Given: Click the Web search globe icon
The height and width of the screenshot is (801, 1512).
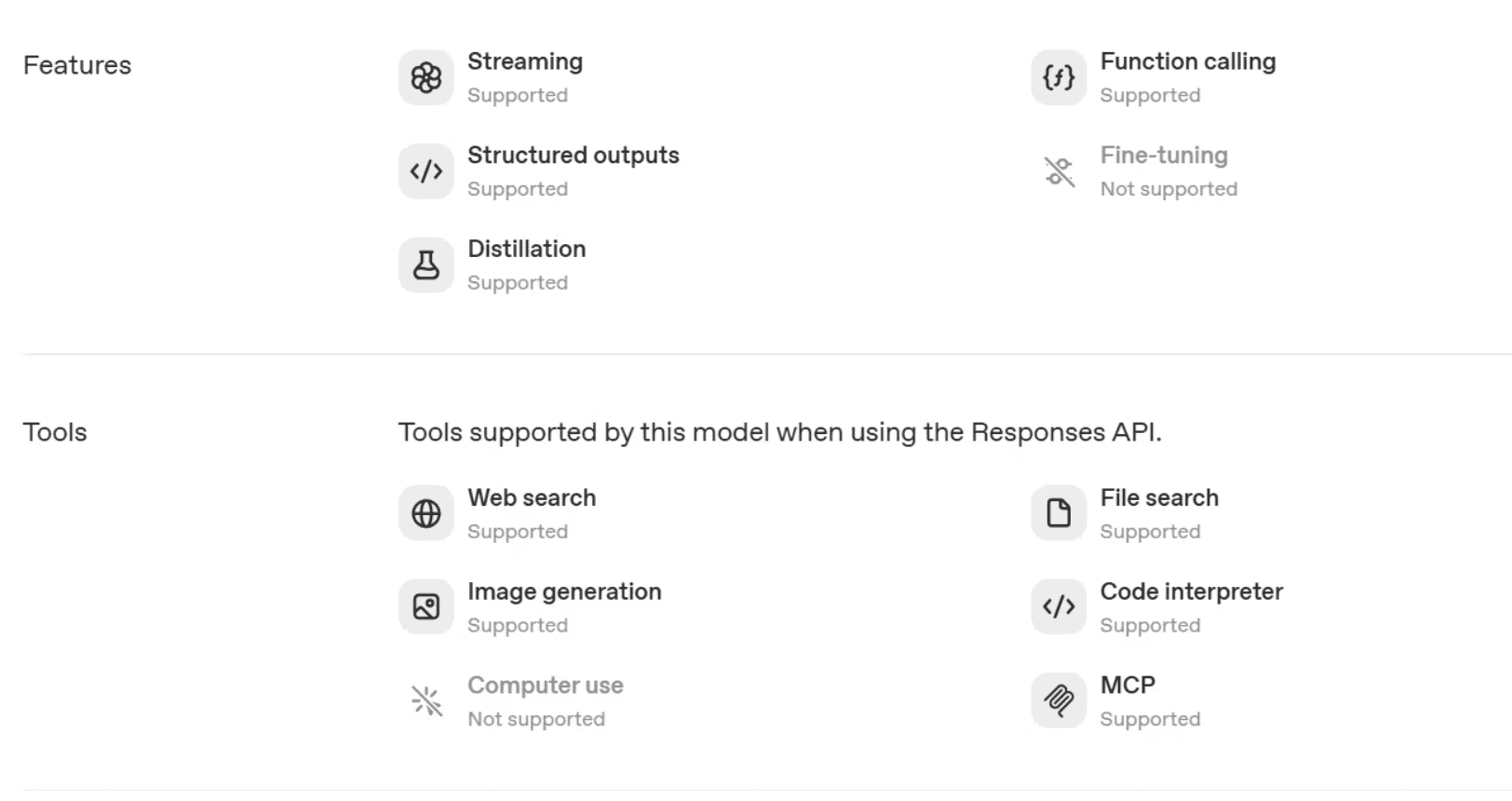Looking at the screenshot, I should click(426, 513).
